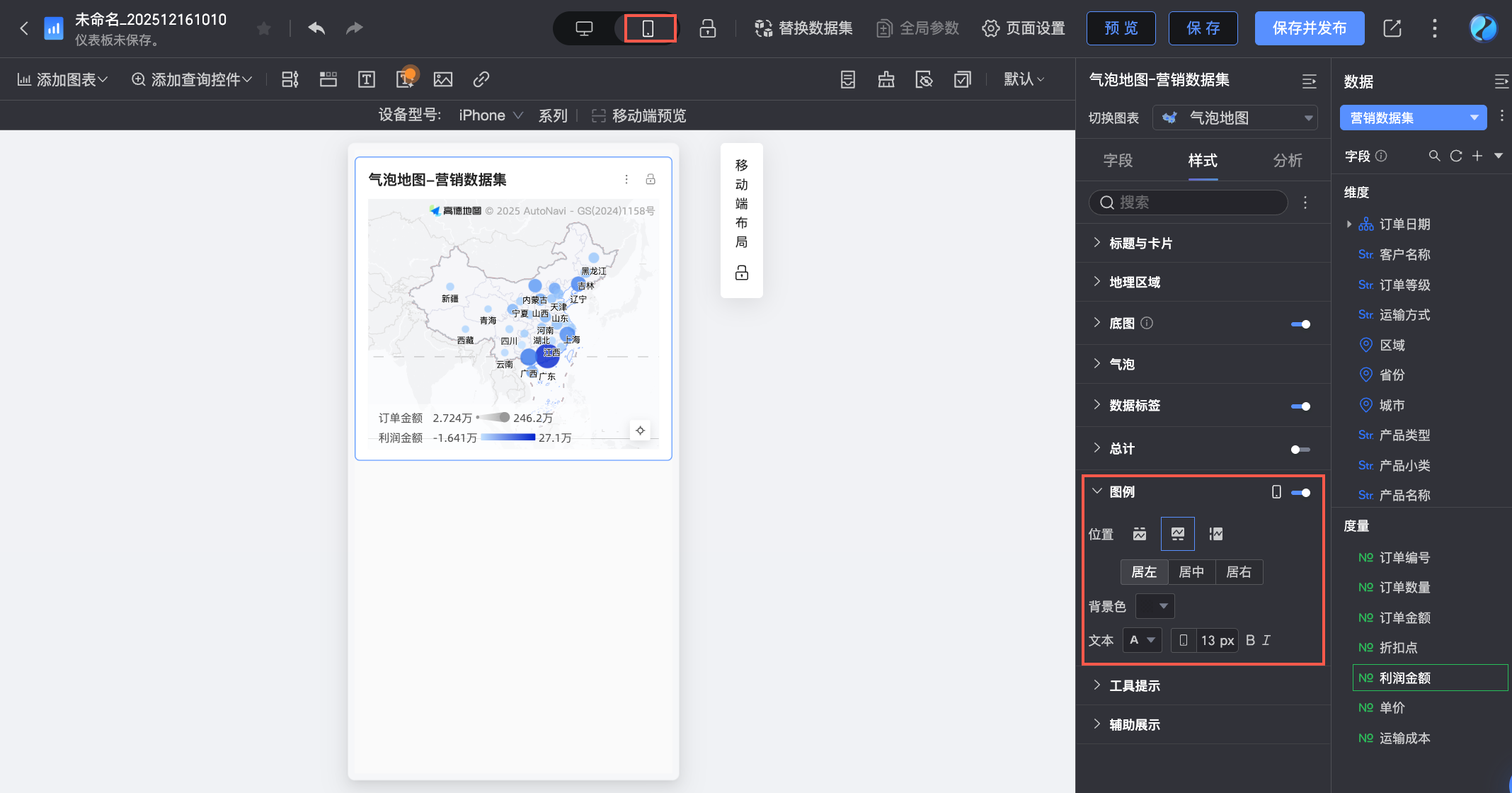This screenshot has width=1512, height=793.
Task: Click map locate/recenter button
Action: pos(640,430)
